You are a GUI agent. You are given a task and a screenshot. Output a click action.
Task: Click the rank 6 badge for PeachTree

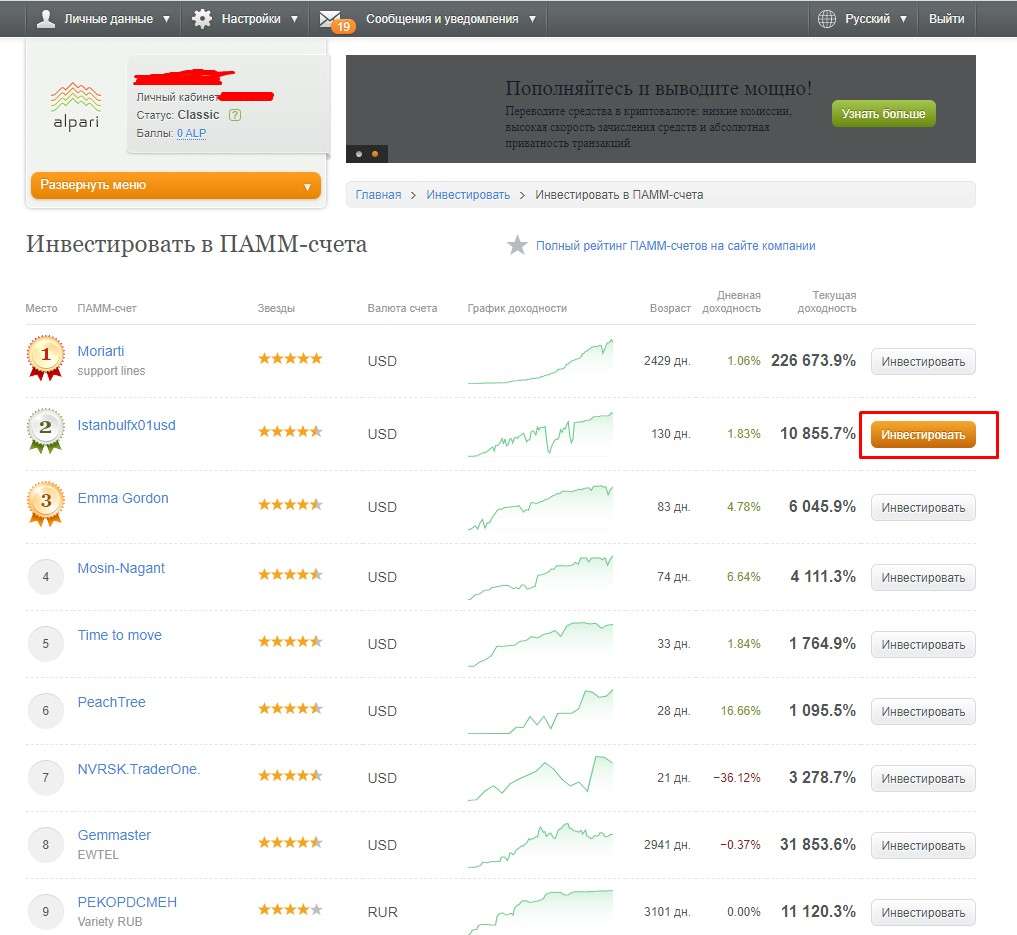coord(45,711)
